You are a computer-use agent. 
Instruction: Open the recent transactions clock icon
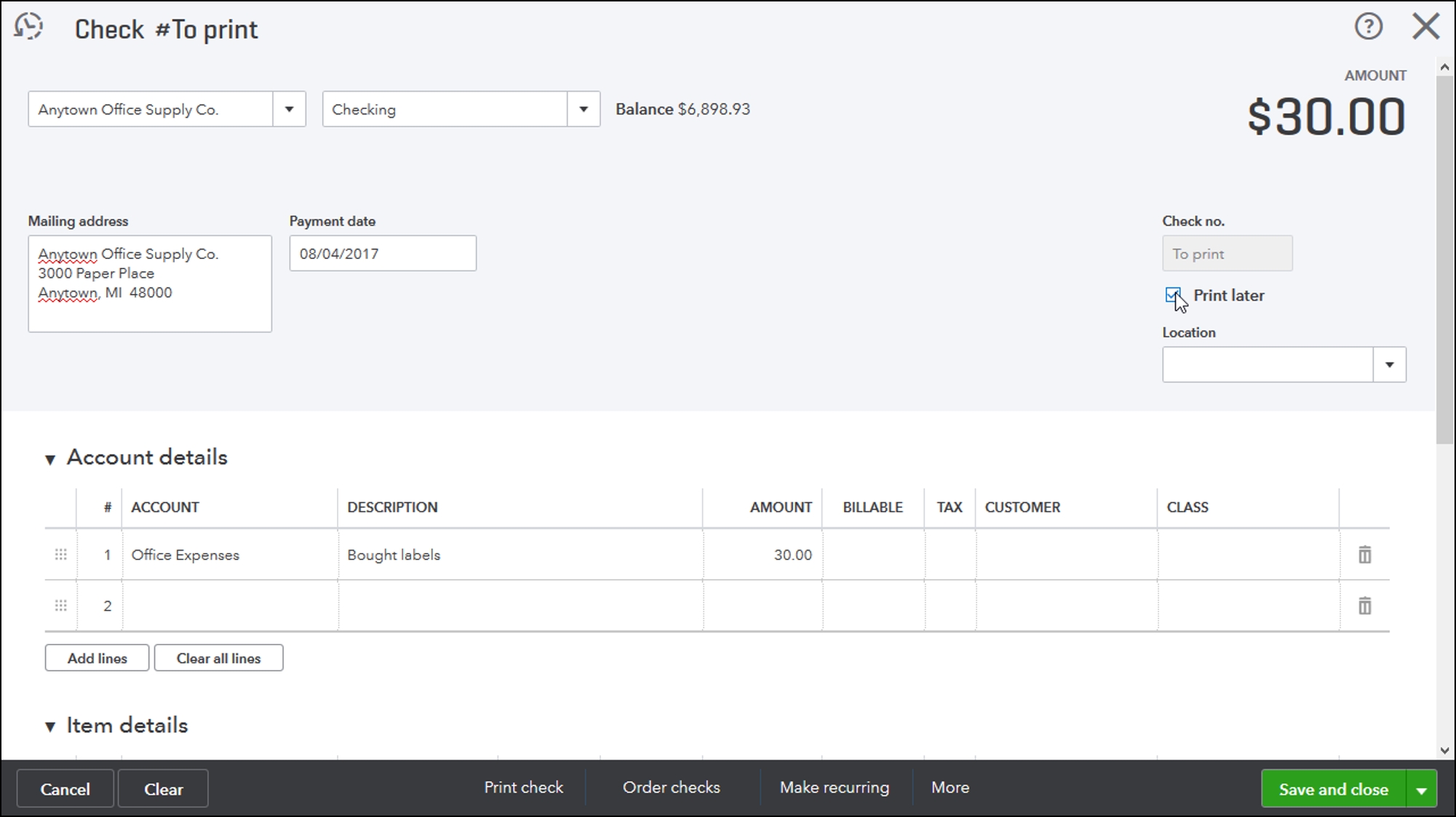pos(28,26)
